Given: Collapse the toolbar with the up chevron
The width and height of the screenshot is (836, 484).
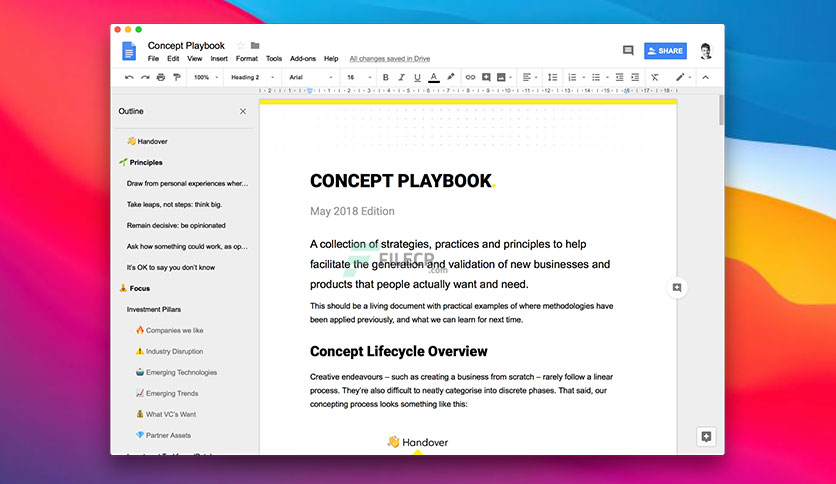Looking at the screenshot, I should tap(705, 77).
